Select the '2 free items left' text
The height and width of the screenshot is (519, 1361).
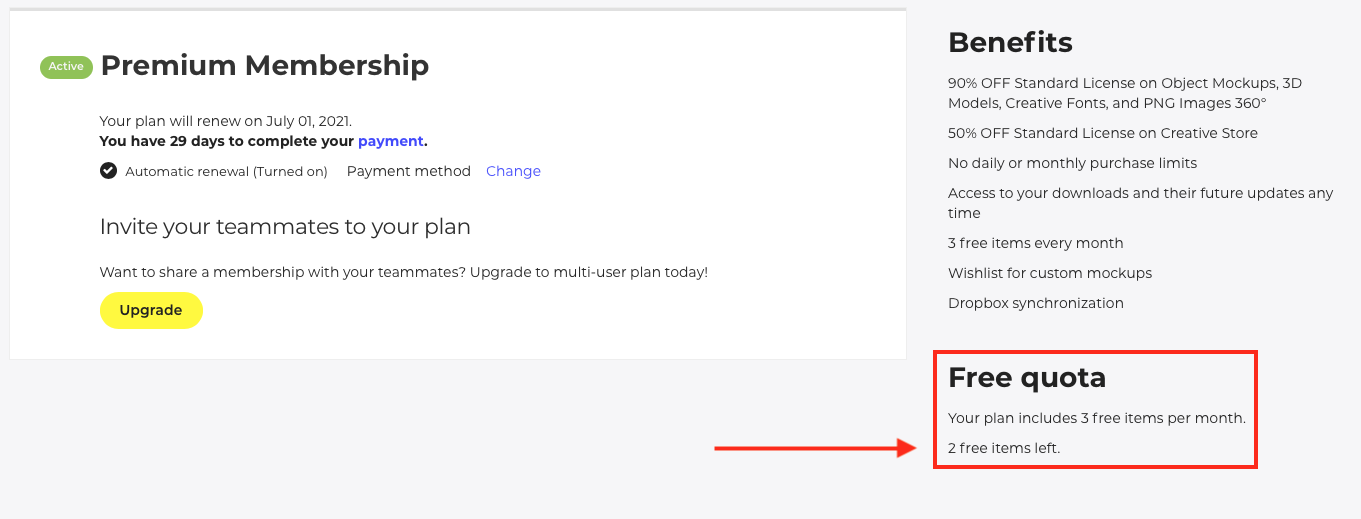click(1004, 448)
